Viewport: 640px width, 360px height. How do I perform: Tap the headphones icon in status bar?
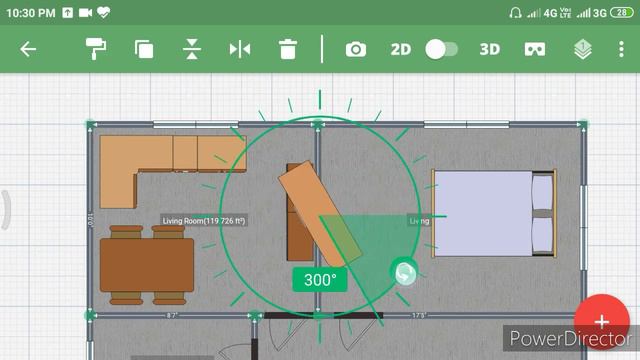point(516,13)
